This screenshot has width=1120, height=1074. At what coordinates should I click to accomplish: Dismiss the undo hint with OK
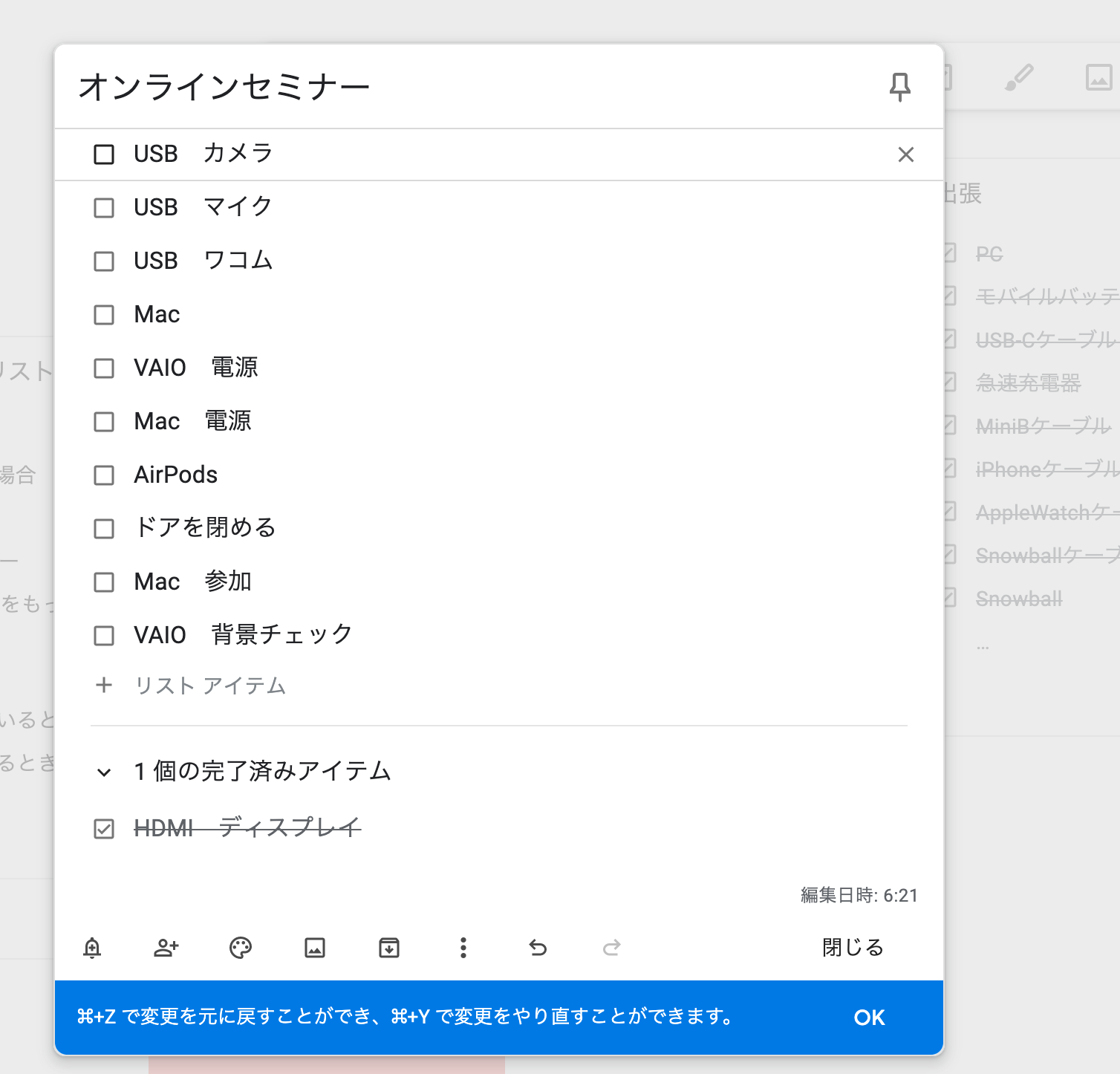pyautogui.click(x=869, y=1018)
